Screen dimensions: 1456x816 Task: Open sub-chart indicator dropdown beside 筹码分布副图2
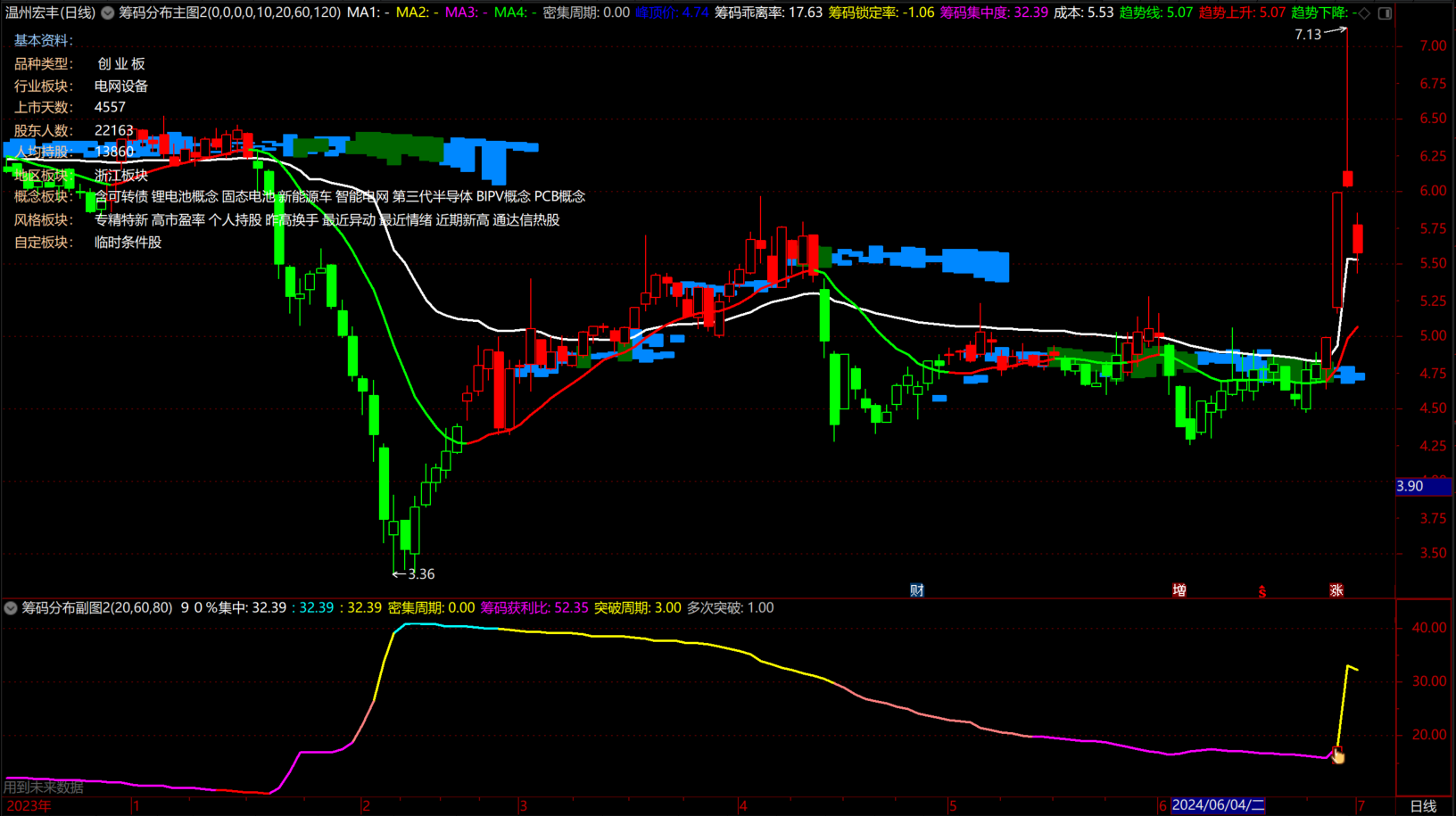click(11, 608)
